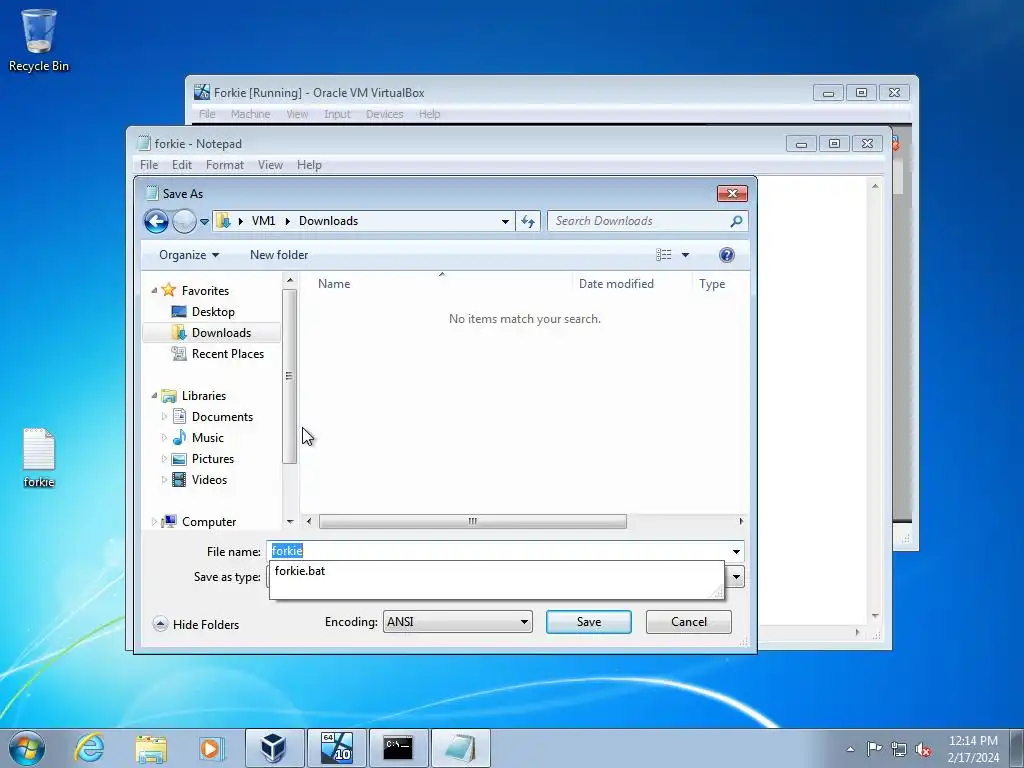Select Documents library
1024x768 pixels.
click(x=222, y=417)
